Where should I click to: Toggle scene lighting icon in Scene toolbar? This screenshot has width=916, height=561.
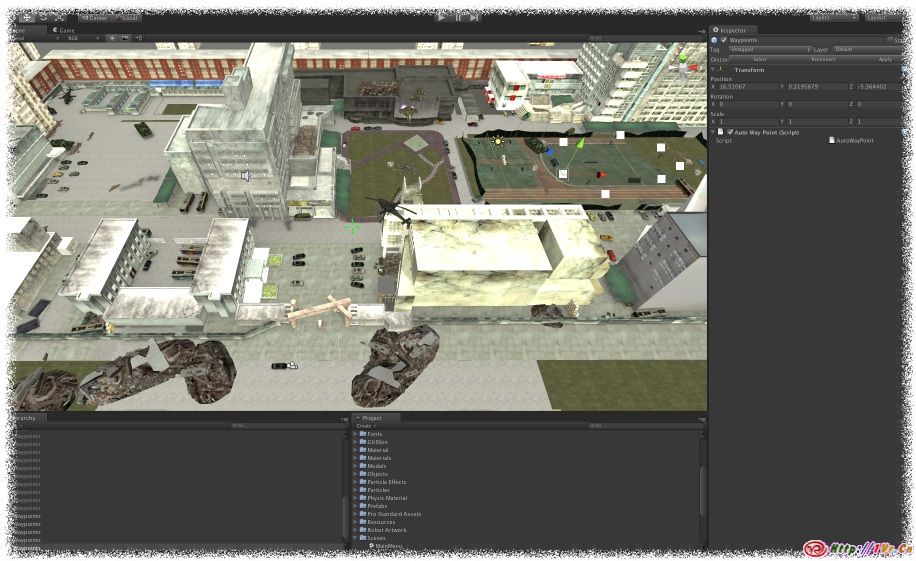click(x=111, y=38)
